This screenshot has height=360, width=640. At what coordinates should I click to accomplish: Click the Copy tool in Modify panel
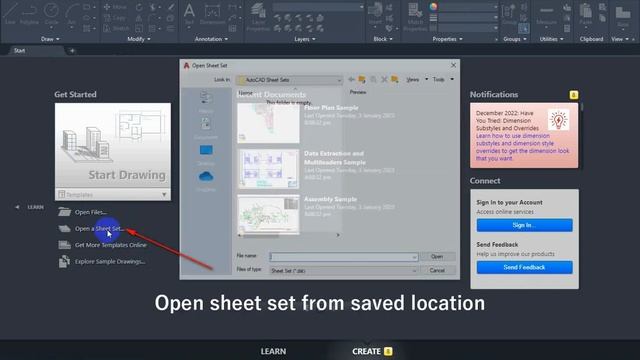pyautogui.click(x=115, y=18)
